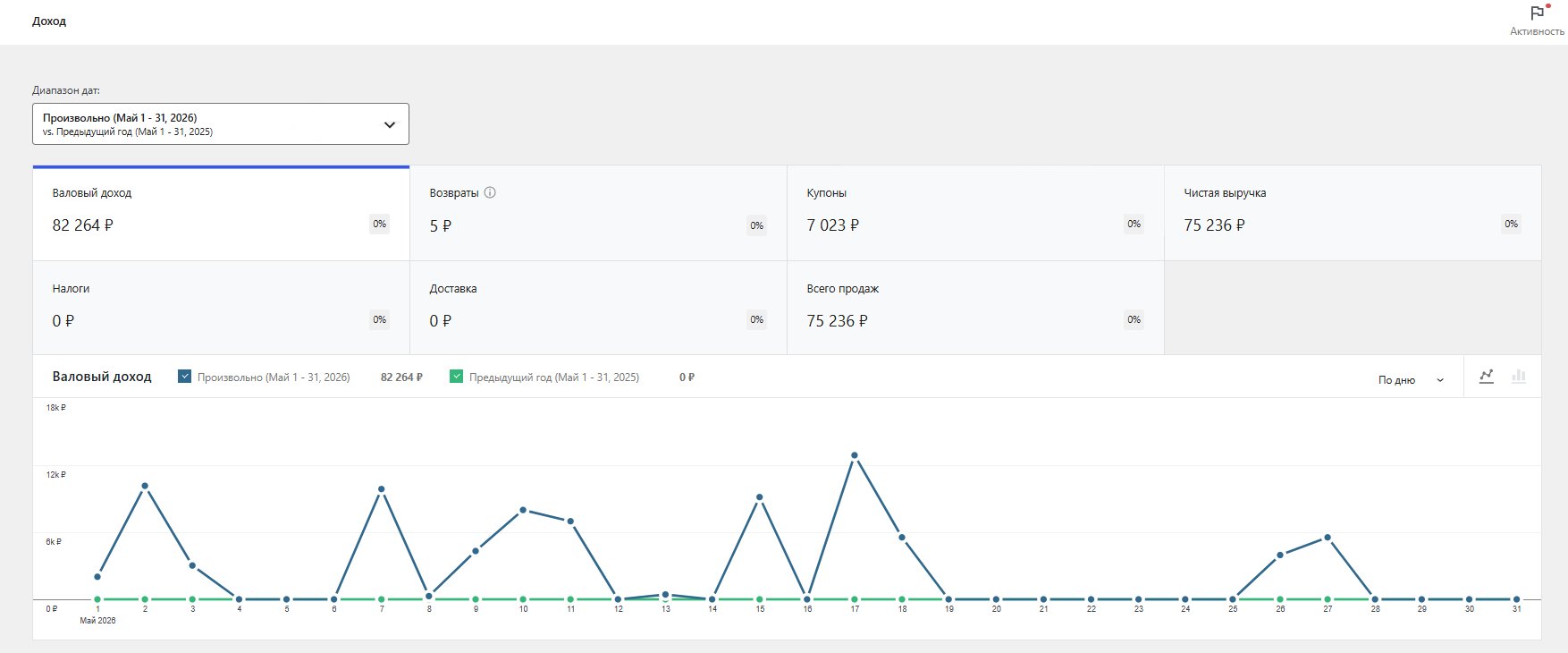Switch to bar chart view icon
The width and height of the screenshot is (1568, 653).
1519,377
